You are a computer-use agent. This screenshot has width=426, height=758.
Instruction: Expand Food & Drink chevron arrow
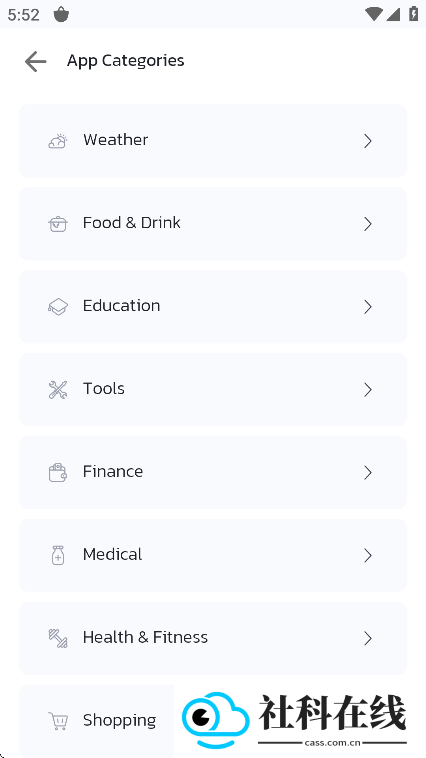tap(368, 224)
